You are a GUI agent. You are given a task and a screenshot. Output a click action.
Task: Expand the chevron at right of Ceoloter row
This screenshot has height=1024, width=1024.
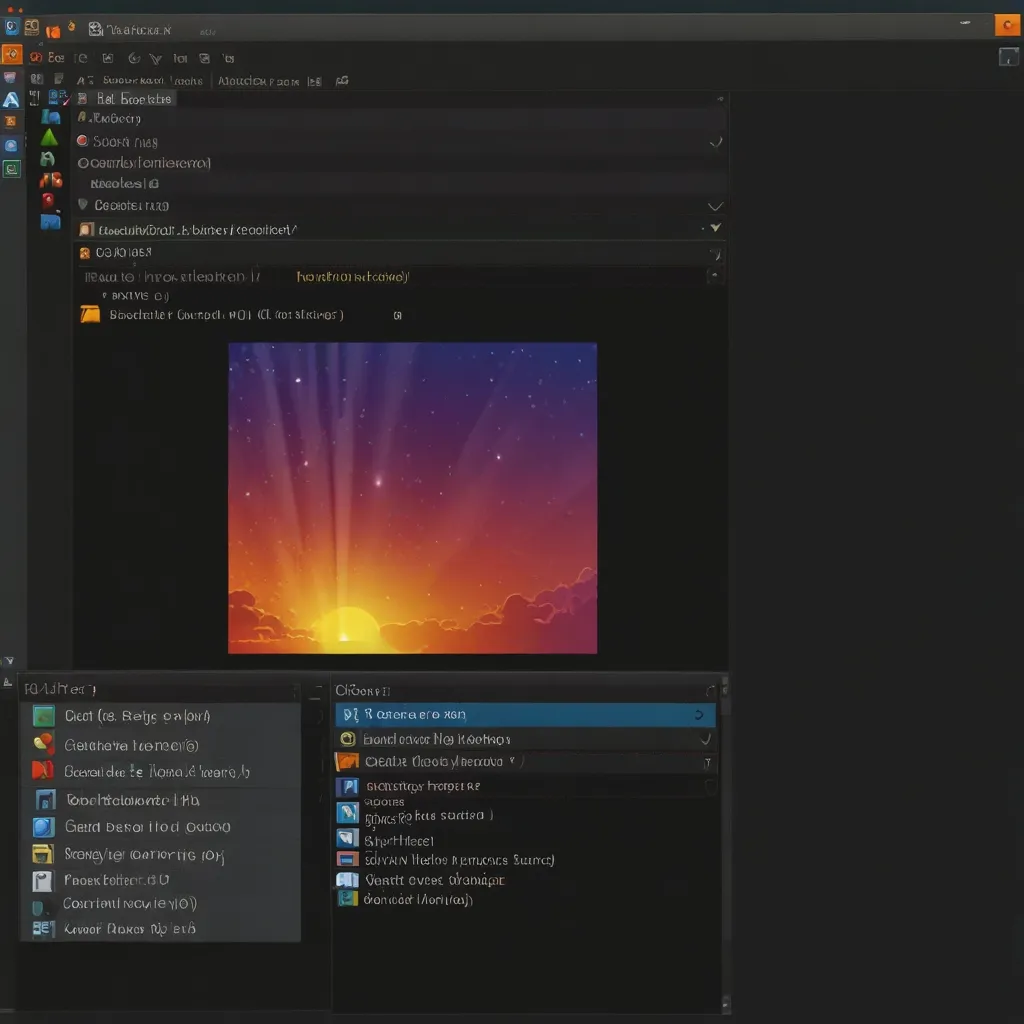tap(714, 206)
